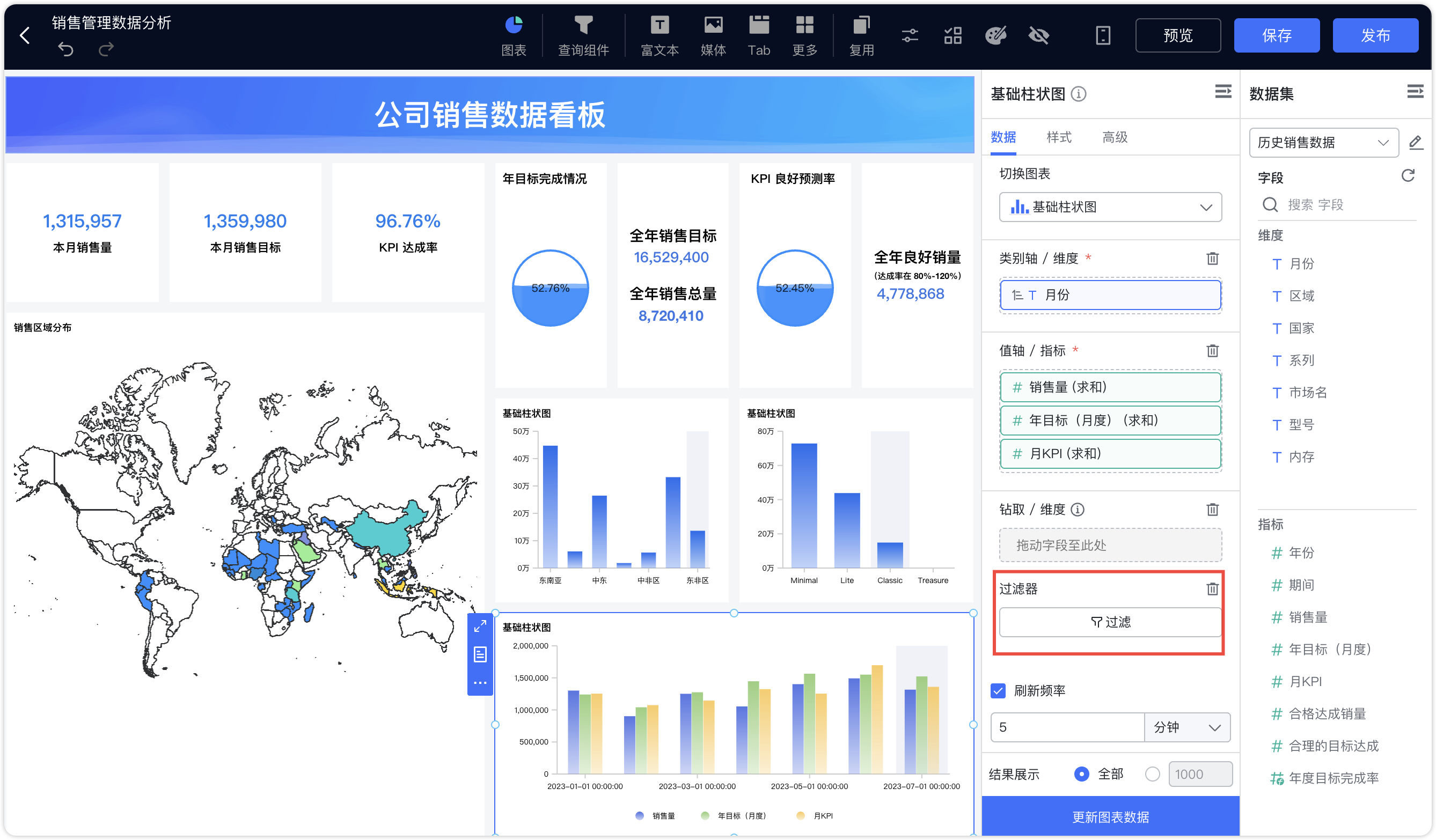
Task: Add a 查询组件 filter widget
Action: (583, 36)
